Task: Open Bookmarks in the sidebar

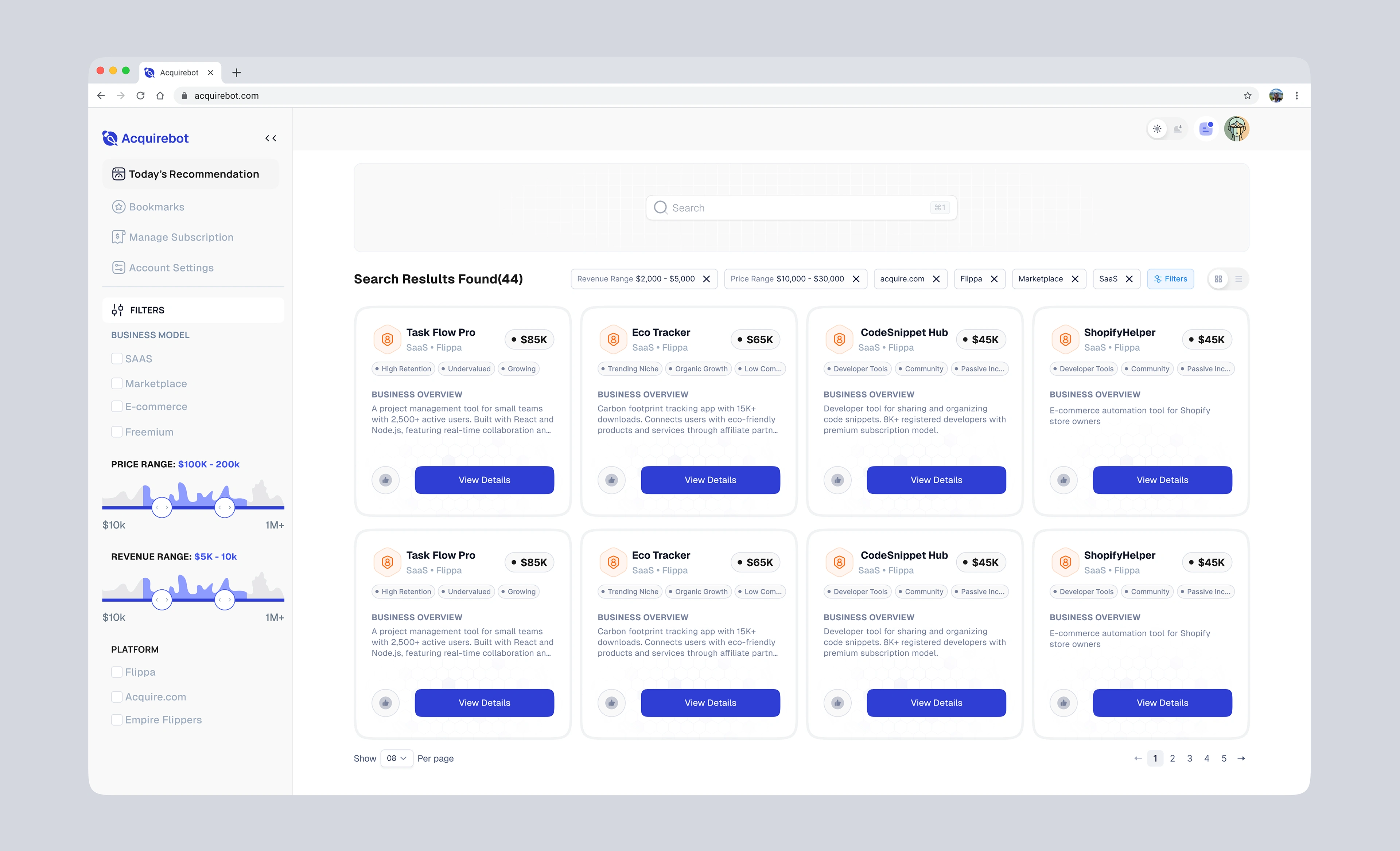Action: [x=156, y=207]
